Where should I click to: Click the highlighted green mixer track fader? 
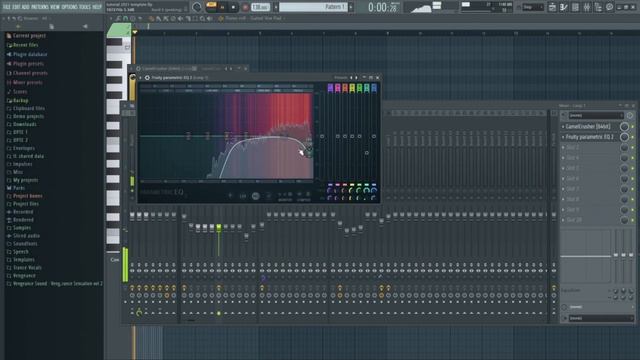219,228
